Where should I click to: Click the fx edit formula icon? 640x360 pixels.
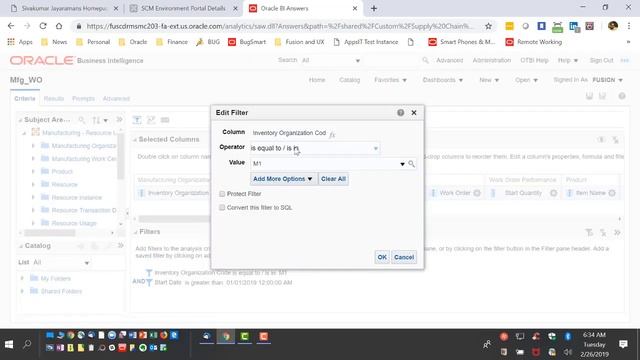(332, 134)
